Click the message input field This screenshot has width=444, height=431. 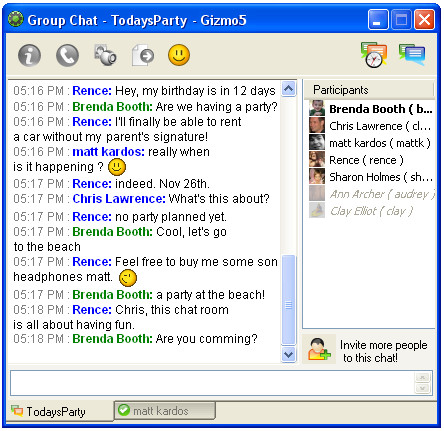[x=212, y=383]
